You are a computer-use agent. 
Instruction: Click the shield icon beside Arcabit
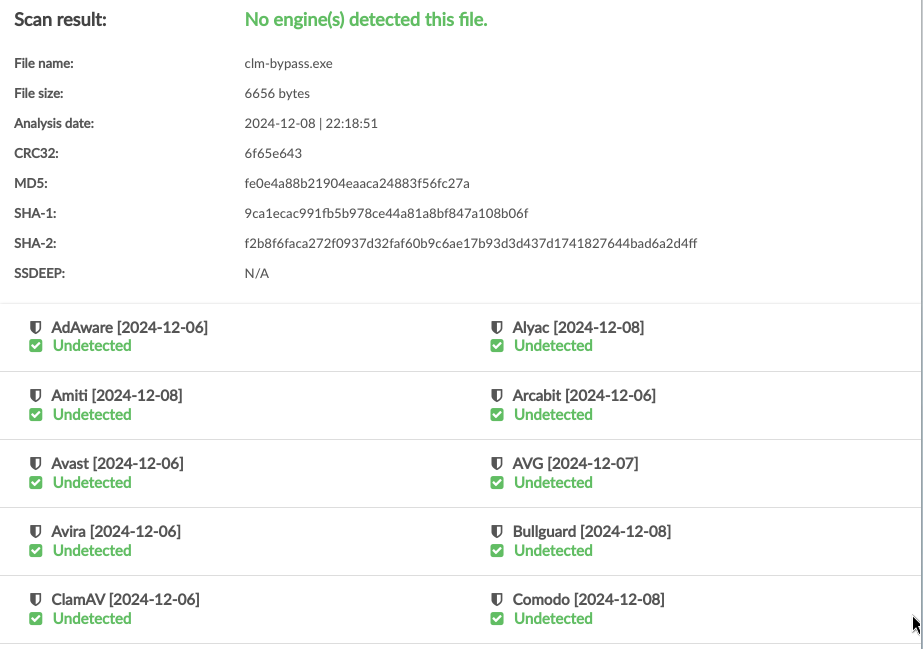pyautogui.click(x=497, y=395)
